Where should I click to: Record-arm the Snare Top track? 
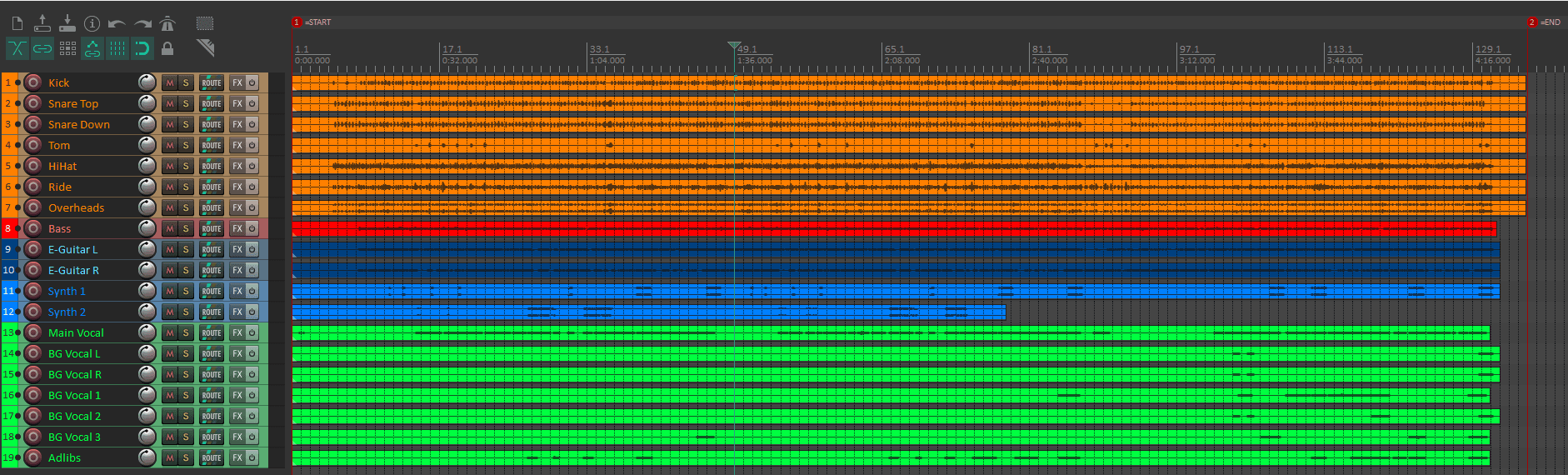pyautogui.click(x=33, y=103)
